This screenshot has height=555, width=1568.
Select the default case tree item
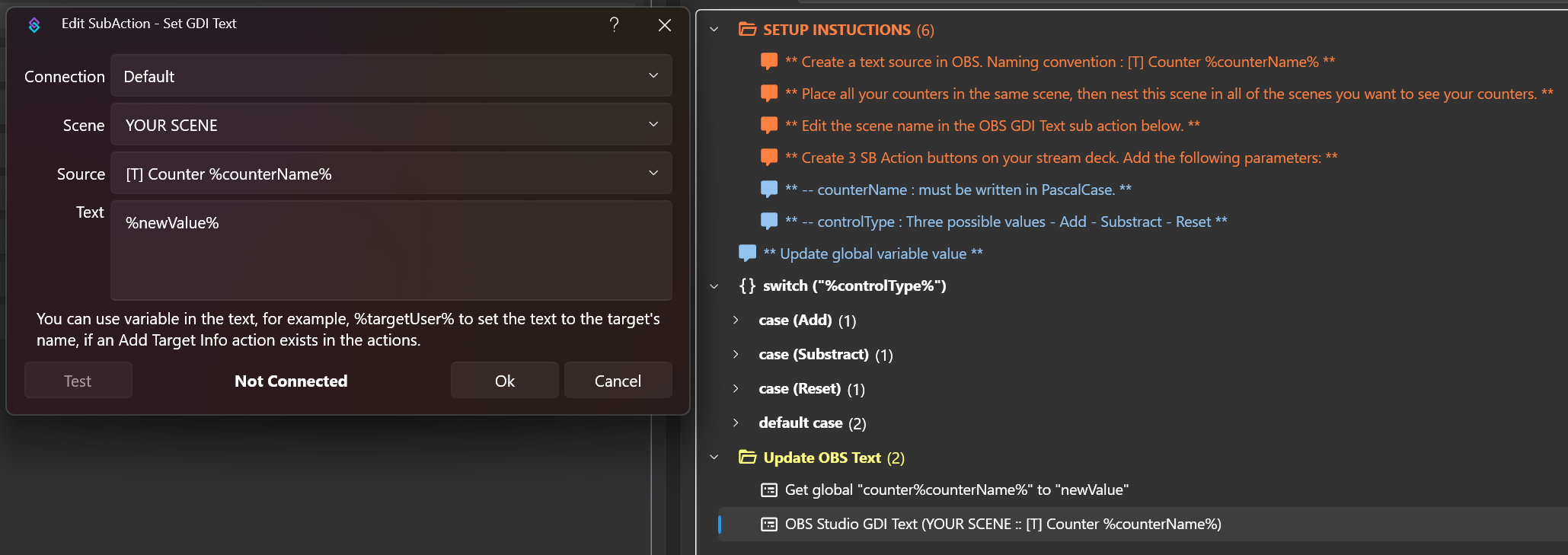click(x=800, y=423)
